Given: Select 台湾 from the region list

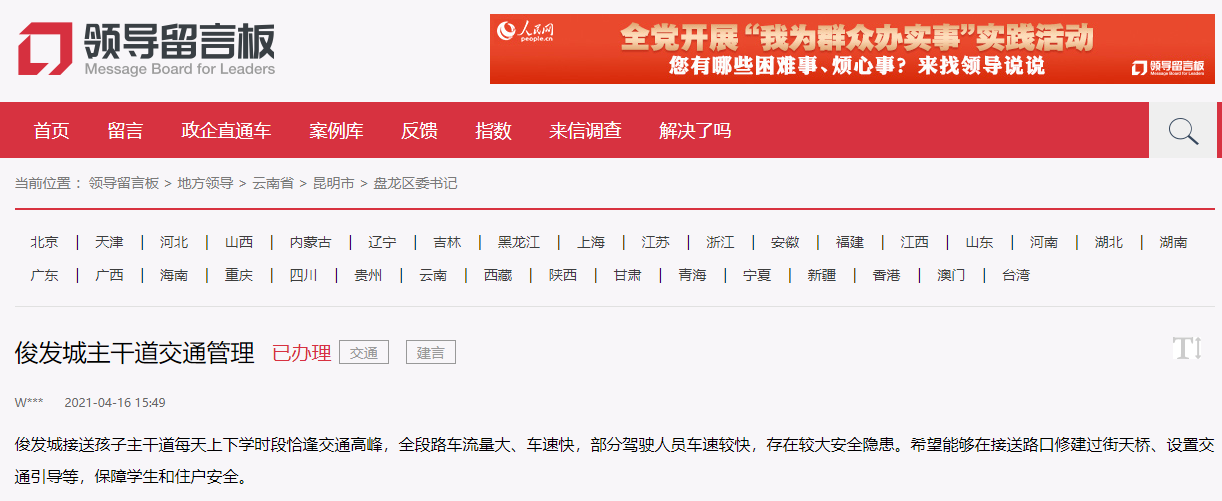Looking at the screenshot, I should coord(1016,275).
